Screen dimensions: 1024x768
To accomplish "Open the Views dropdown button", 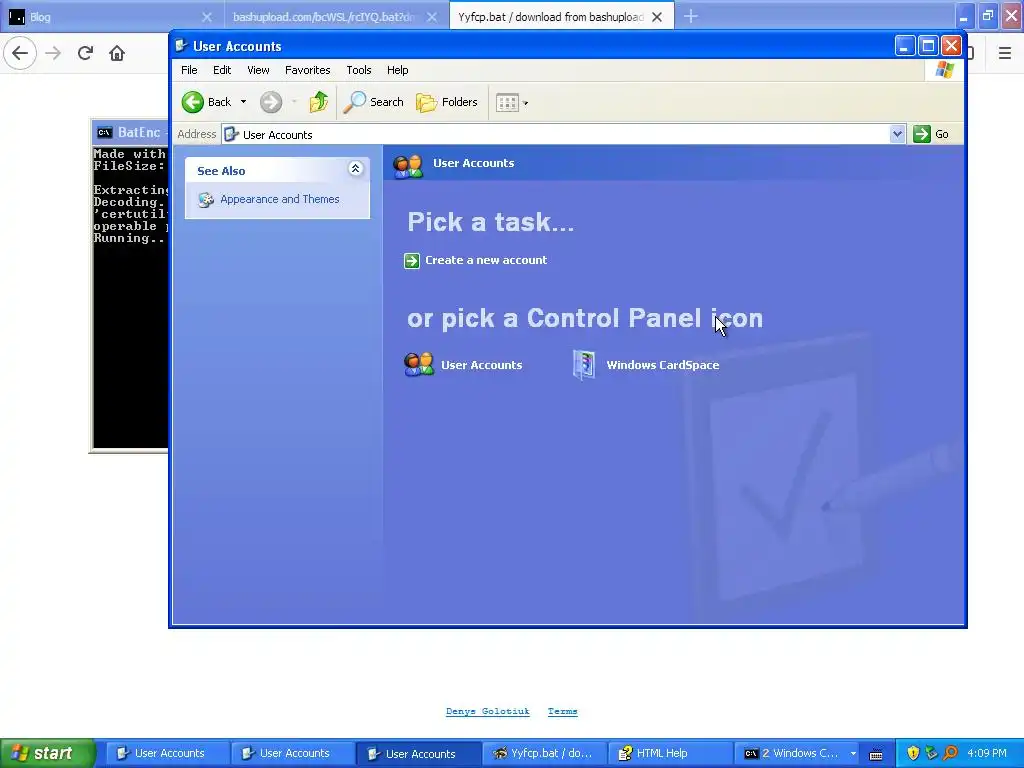I will click(x=511, y=103).
